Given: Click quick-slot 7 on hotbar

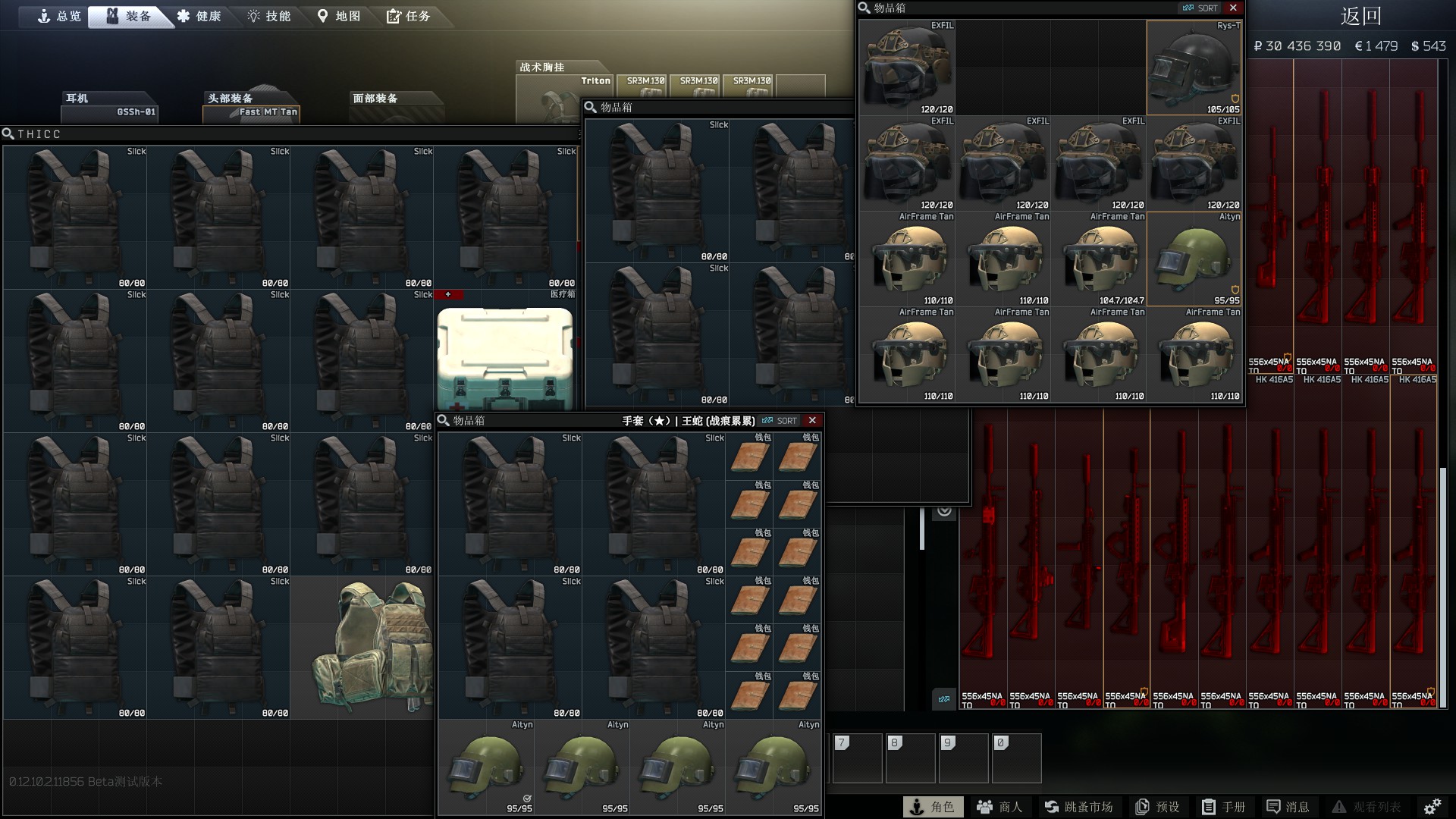Looking at the screenshot, I should [x=858, y=758].
